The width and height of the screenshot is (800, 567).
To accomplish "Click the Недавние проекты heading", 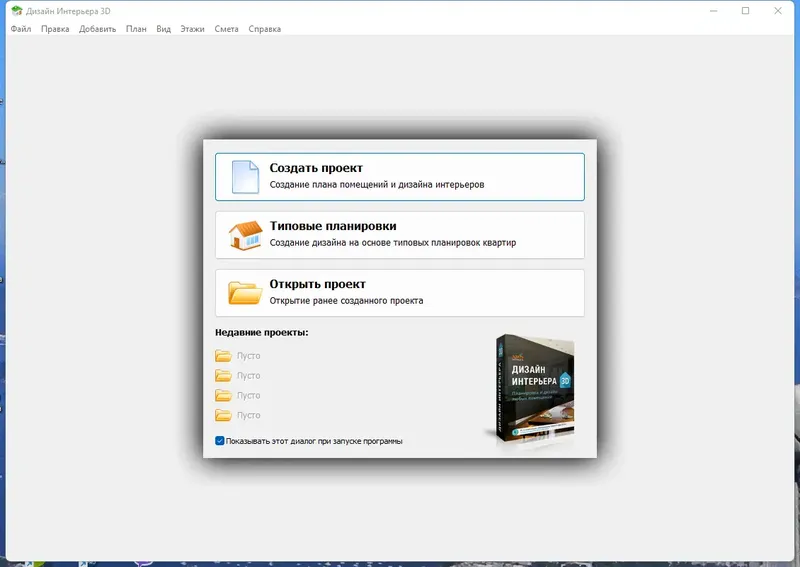I will tap(262, 333).
